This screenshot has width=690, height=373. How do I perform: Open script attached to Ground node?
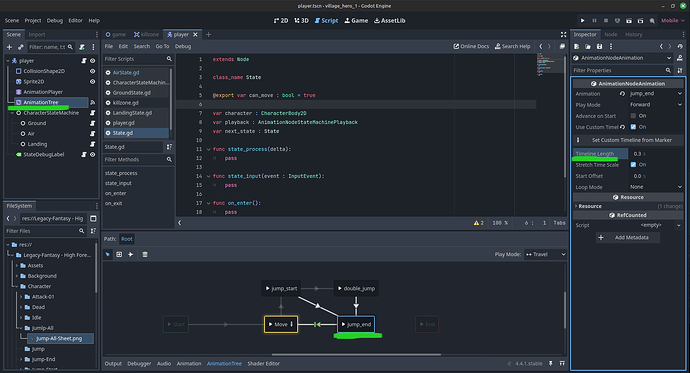[x=92, y=123]
